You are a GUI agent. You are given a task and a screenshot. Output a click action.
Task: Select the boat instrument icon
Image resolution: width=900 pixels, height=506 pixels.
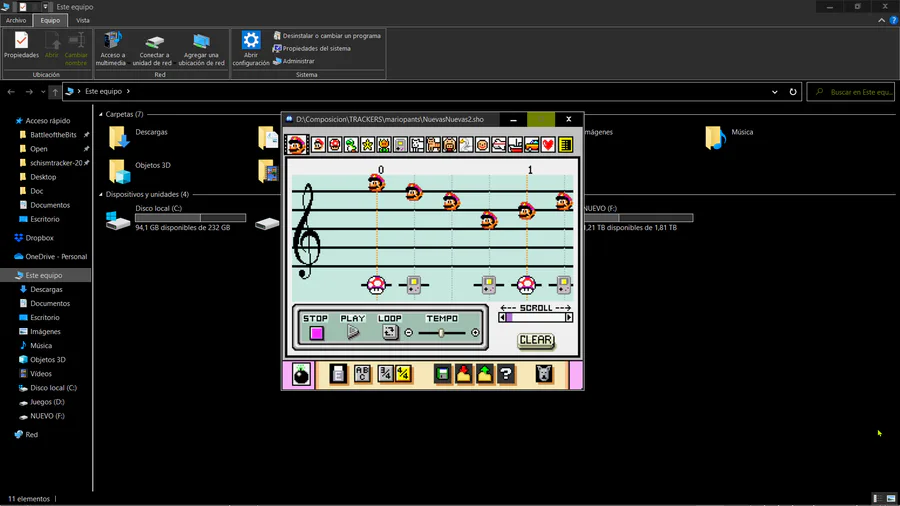pos(515,145)
